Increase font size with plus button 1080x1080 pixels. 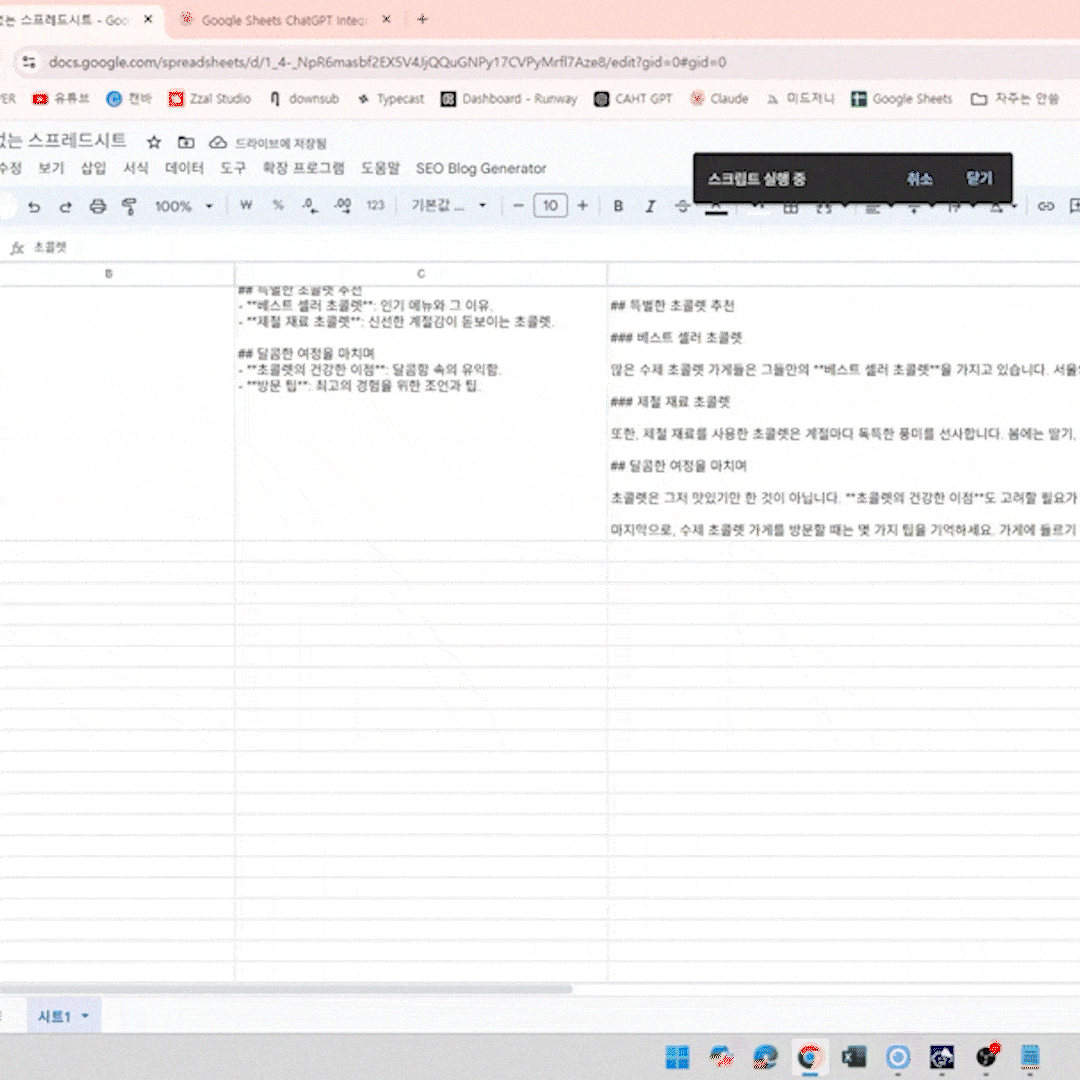[x=583, y=205]
